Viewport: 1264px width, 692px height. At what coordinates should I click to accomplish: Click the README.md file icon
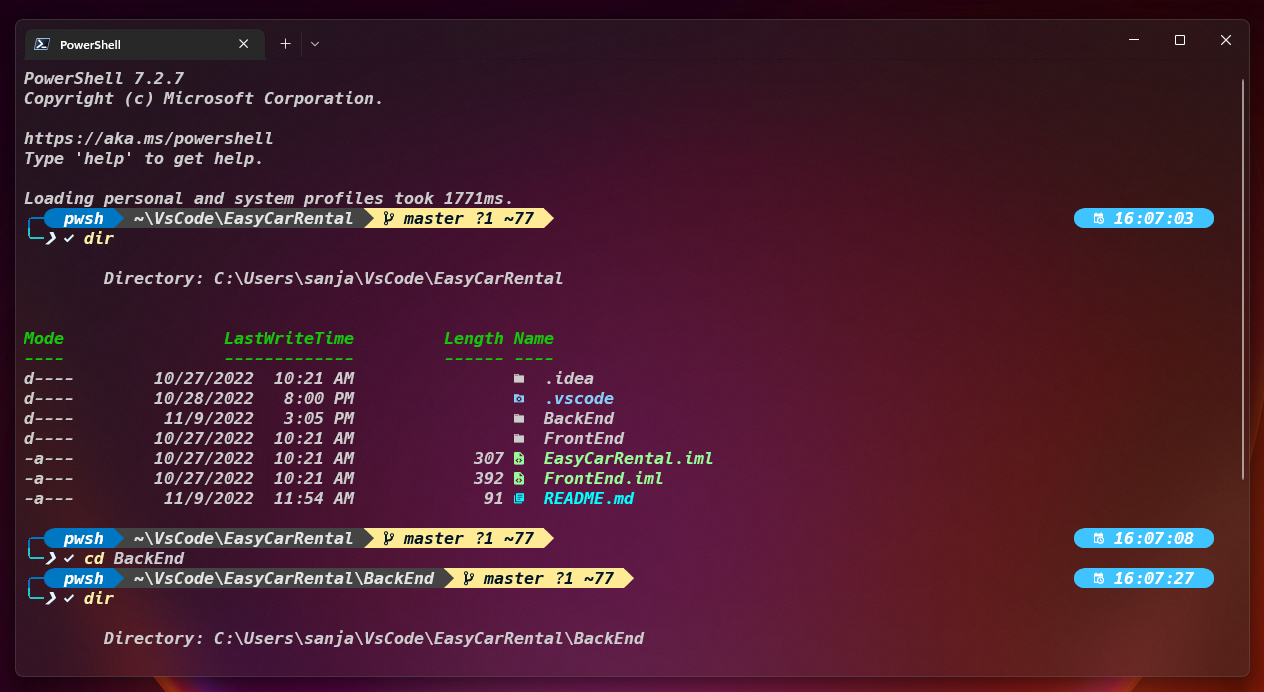(518, 498)
